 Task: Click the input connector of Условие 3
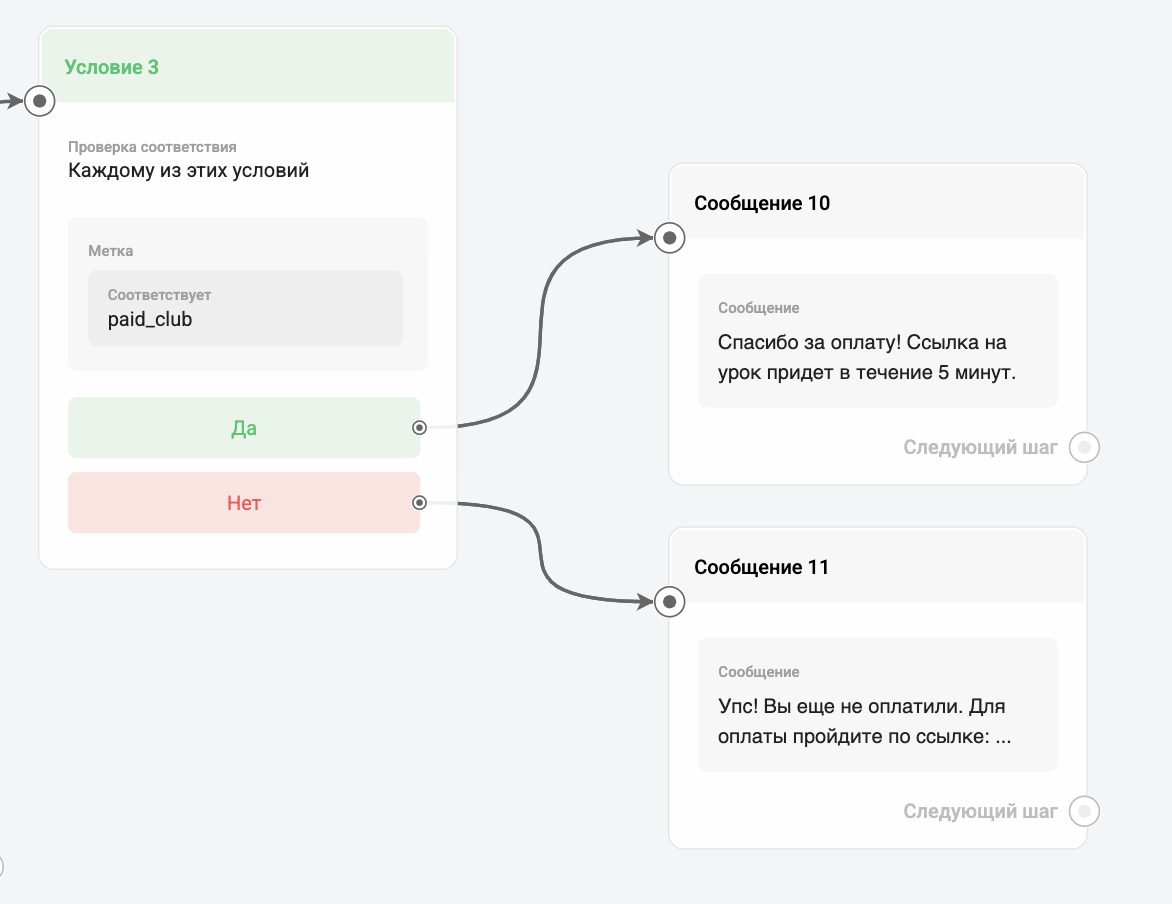[x=40, y=101]
